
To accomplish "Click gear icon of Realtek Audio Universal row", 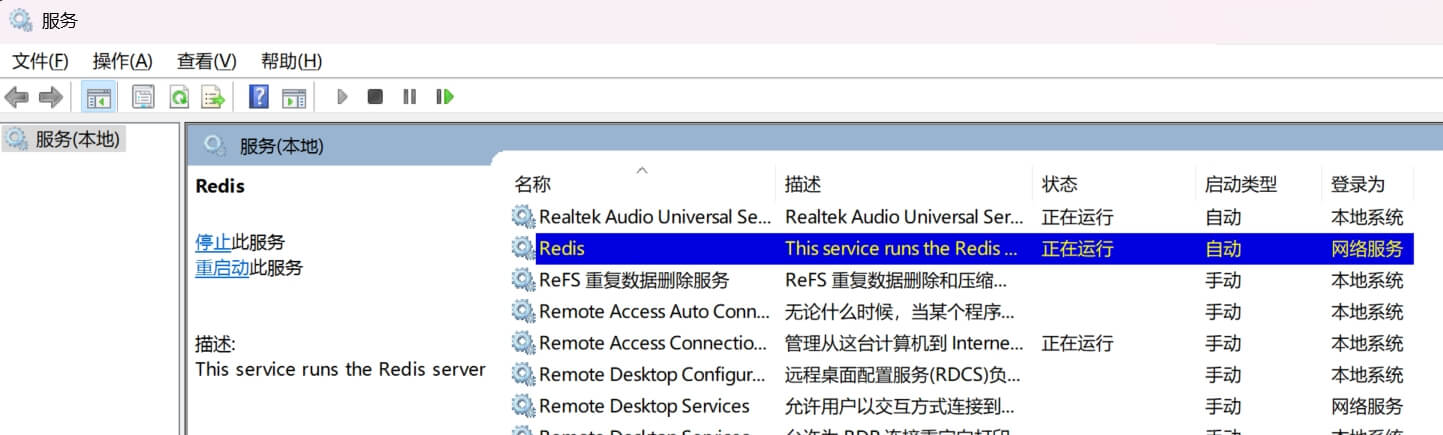I will pos(523,216).
